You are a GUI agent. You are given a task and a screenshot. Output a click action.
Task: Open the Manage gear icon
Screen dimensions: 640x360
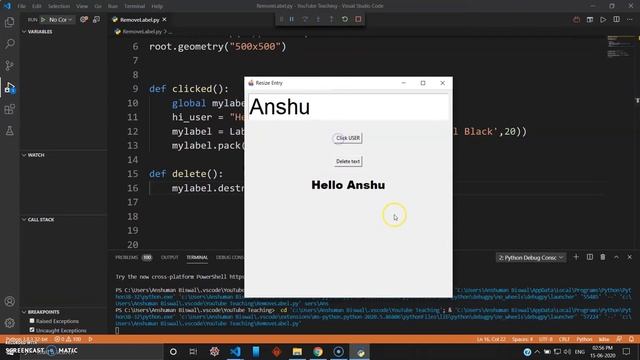9,323
